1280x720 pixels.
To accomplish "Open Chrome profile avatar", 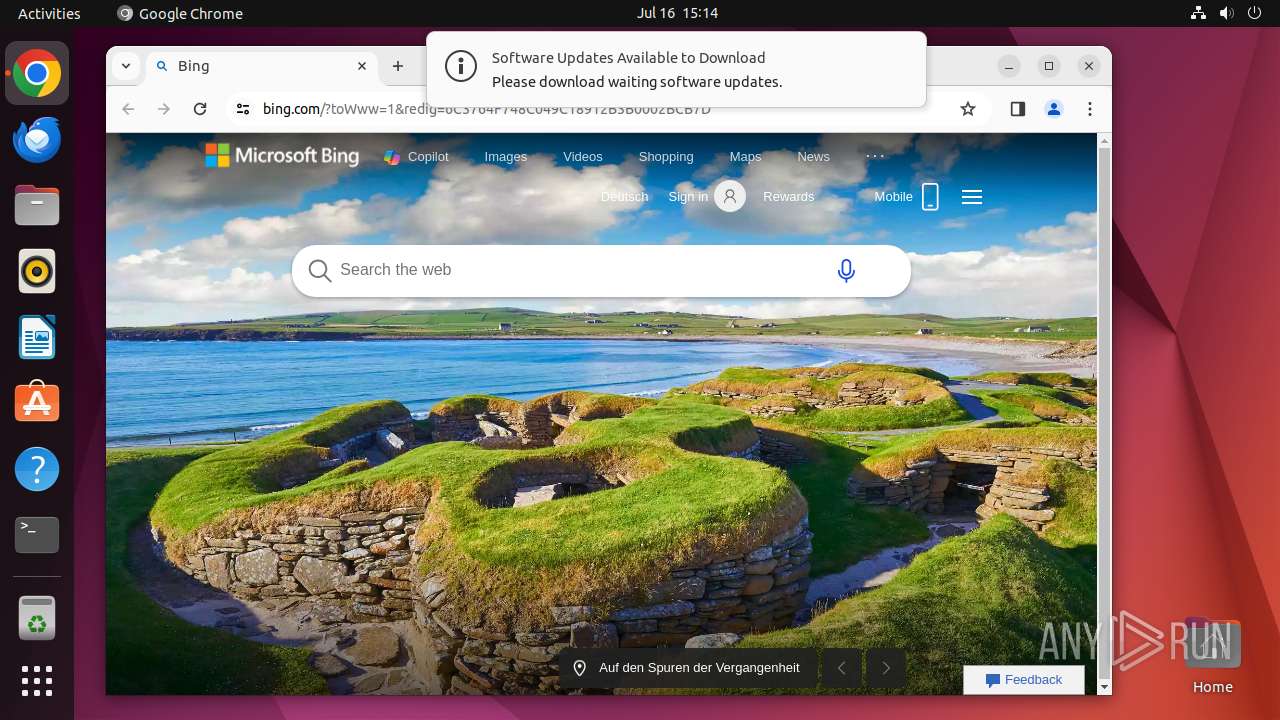I will click(x=1054, y=109).
